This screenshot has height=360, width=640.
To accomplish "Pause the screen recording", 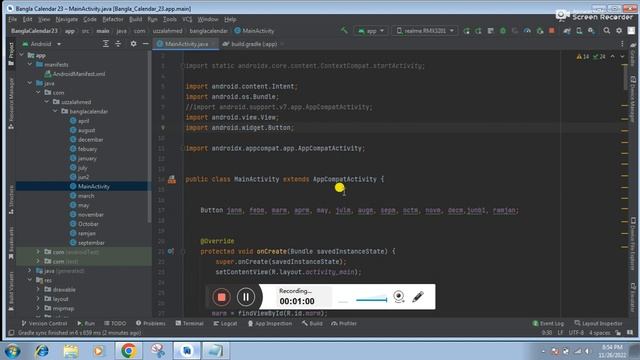I will pyautogui.click(x=246, y=297).
